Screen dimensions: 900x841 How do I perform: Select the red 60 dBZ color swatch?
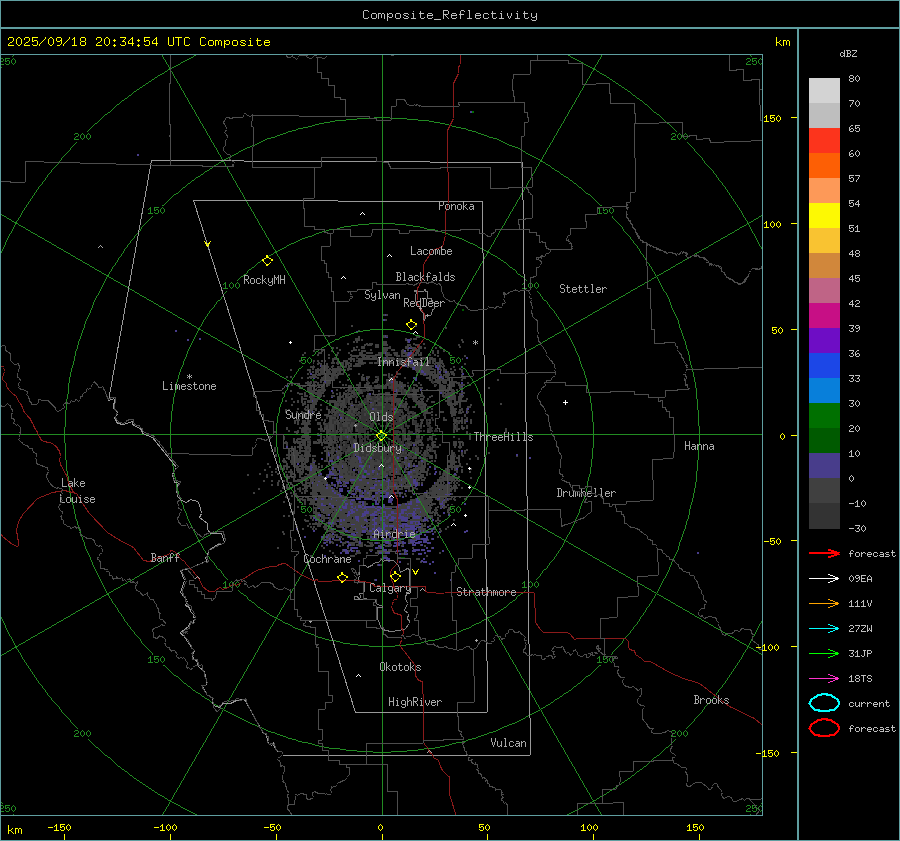pyautogui.click(x=824, y=141)
